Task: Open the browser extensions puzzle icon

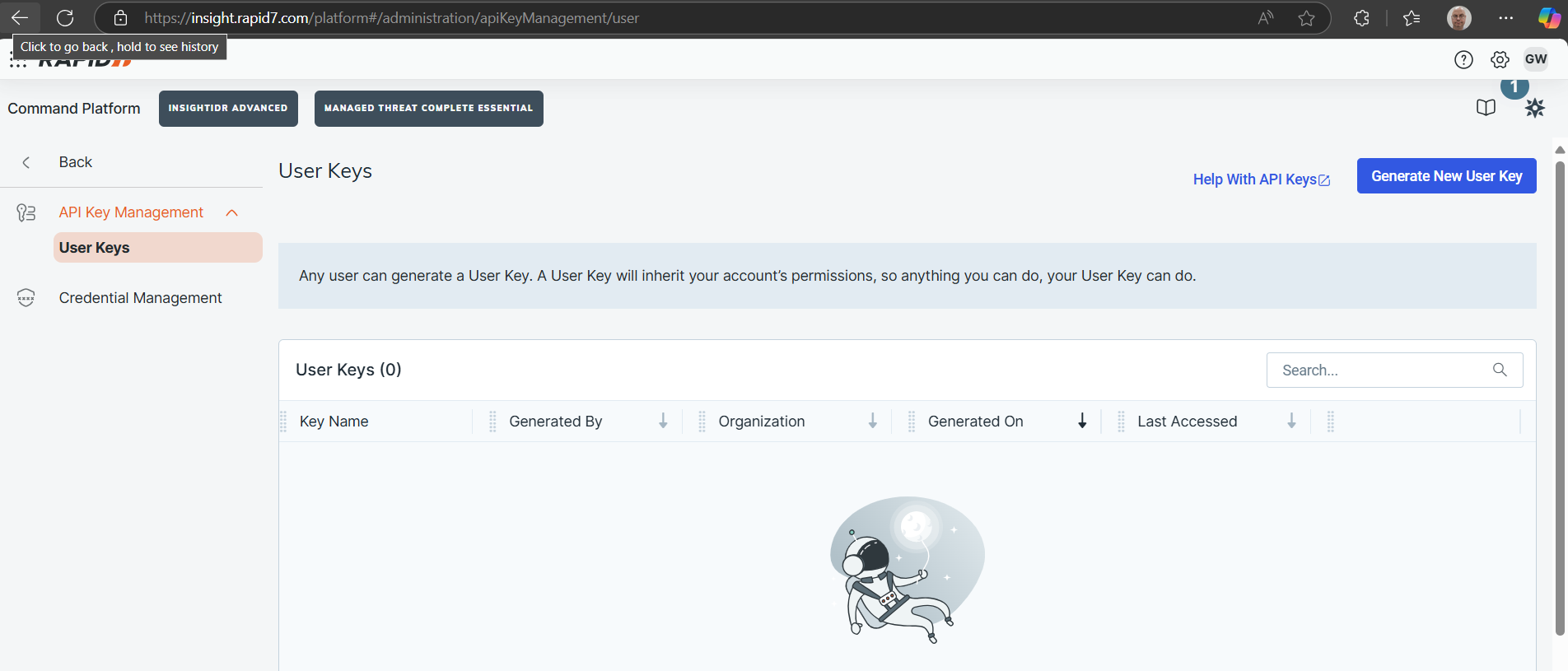Action: 1361,18
